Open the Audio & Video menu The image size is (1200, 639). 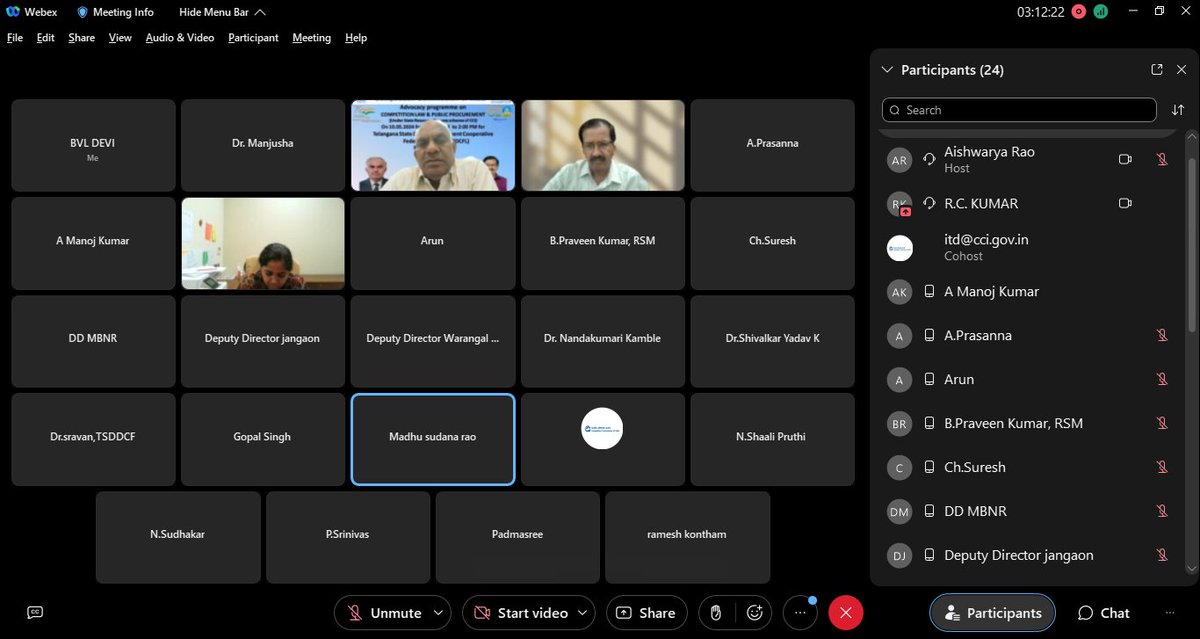[180, 38]
